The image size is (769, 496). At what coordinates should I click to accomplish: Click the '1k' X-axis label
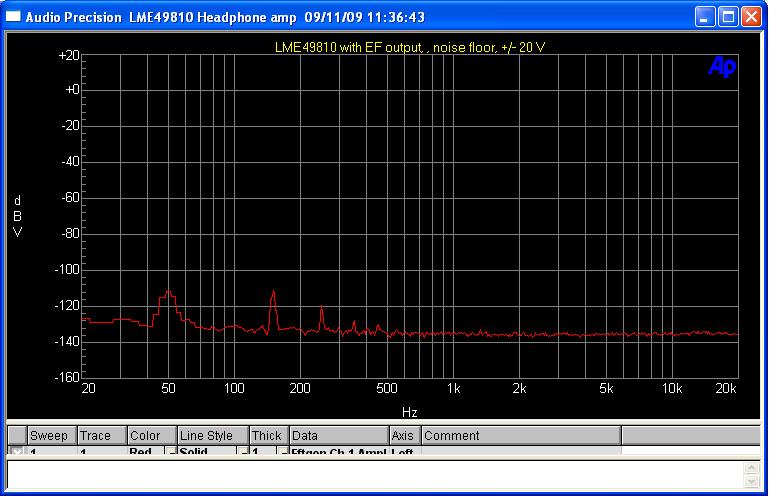coord(453,389)
